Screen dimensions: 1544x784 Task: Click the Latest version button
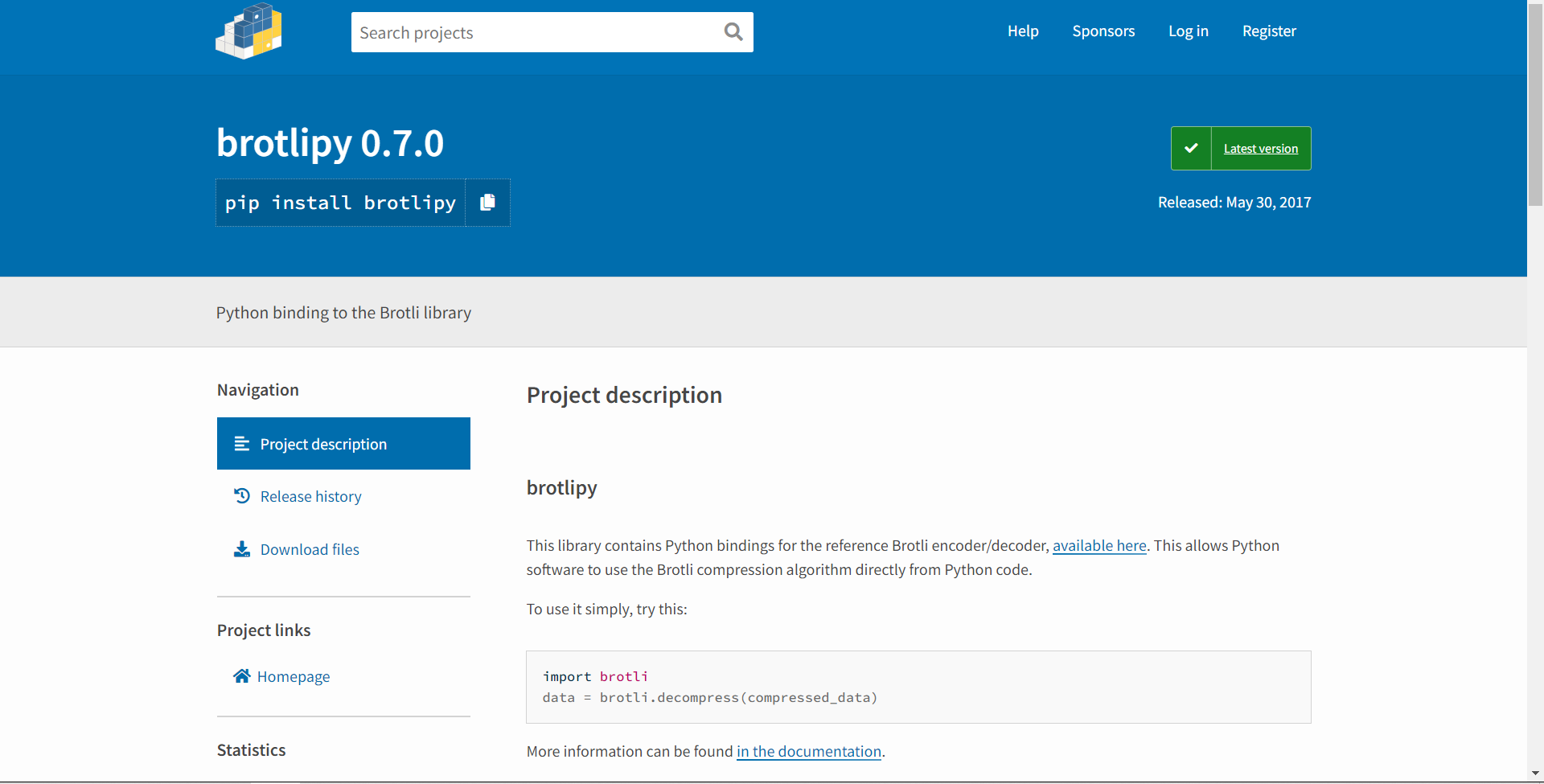pos(1260,149)
